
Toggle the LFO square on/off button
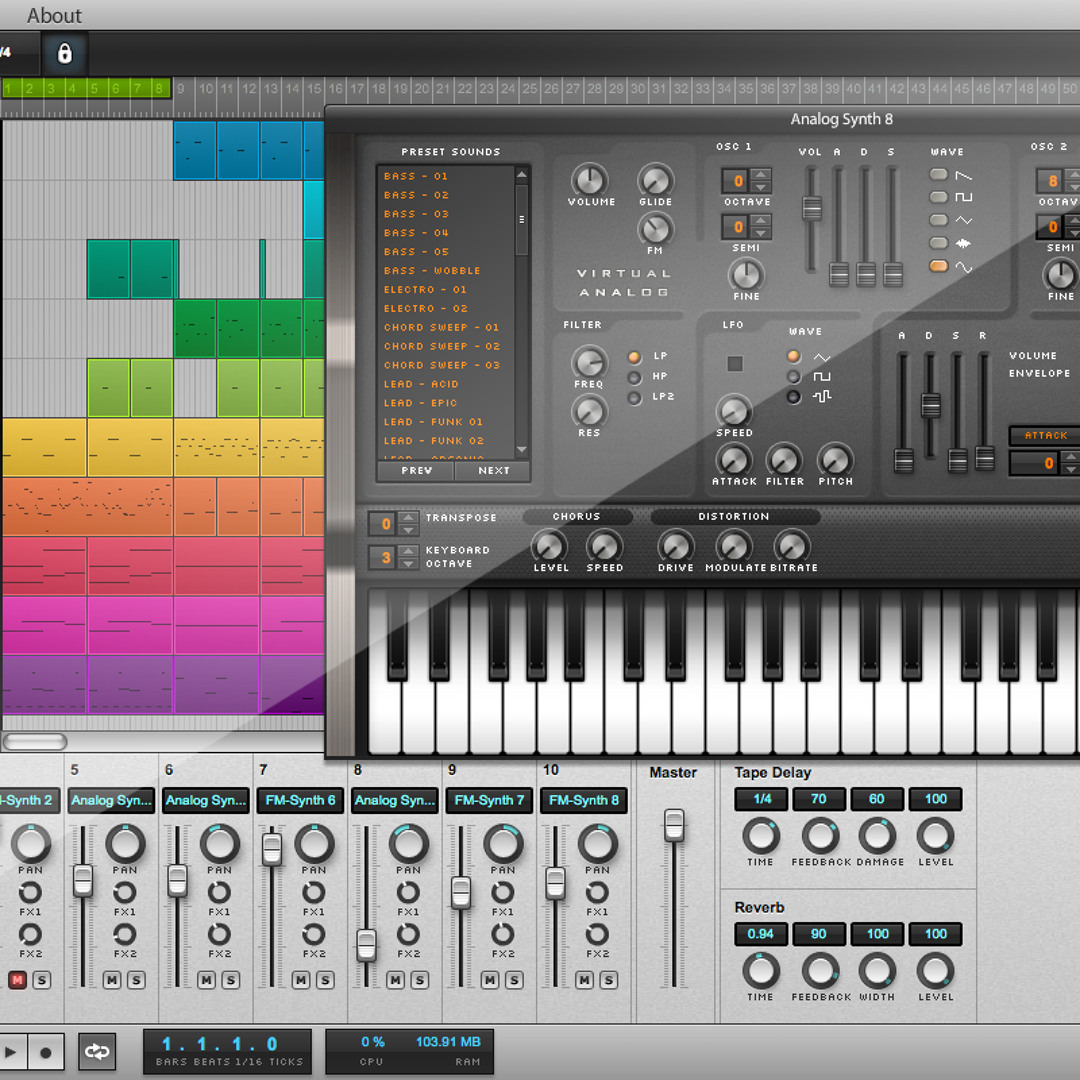(735, 364)
